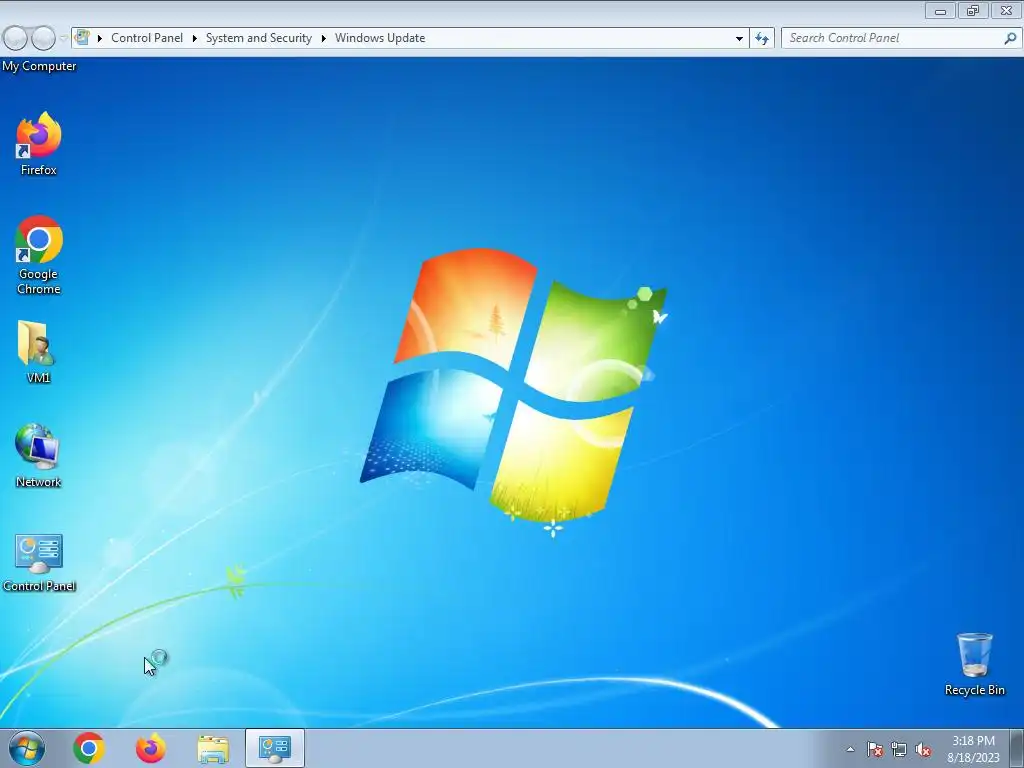1024x768 pixels.
Task: Select Windows Update breadcrumb
Action: [380, 38]
